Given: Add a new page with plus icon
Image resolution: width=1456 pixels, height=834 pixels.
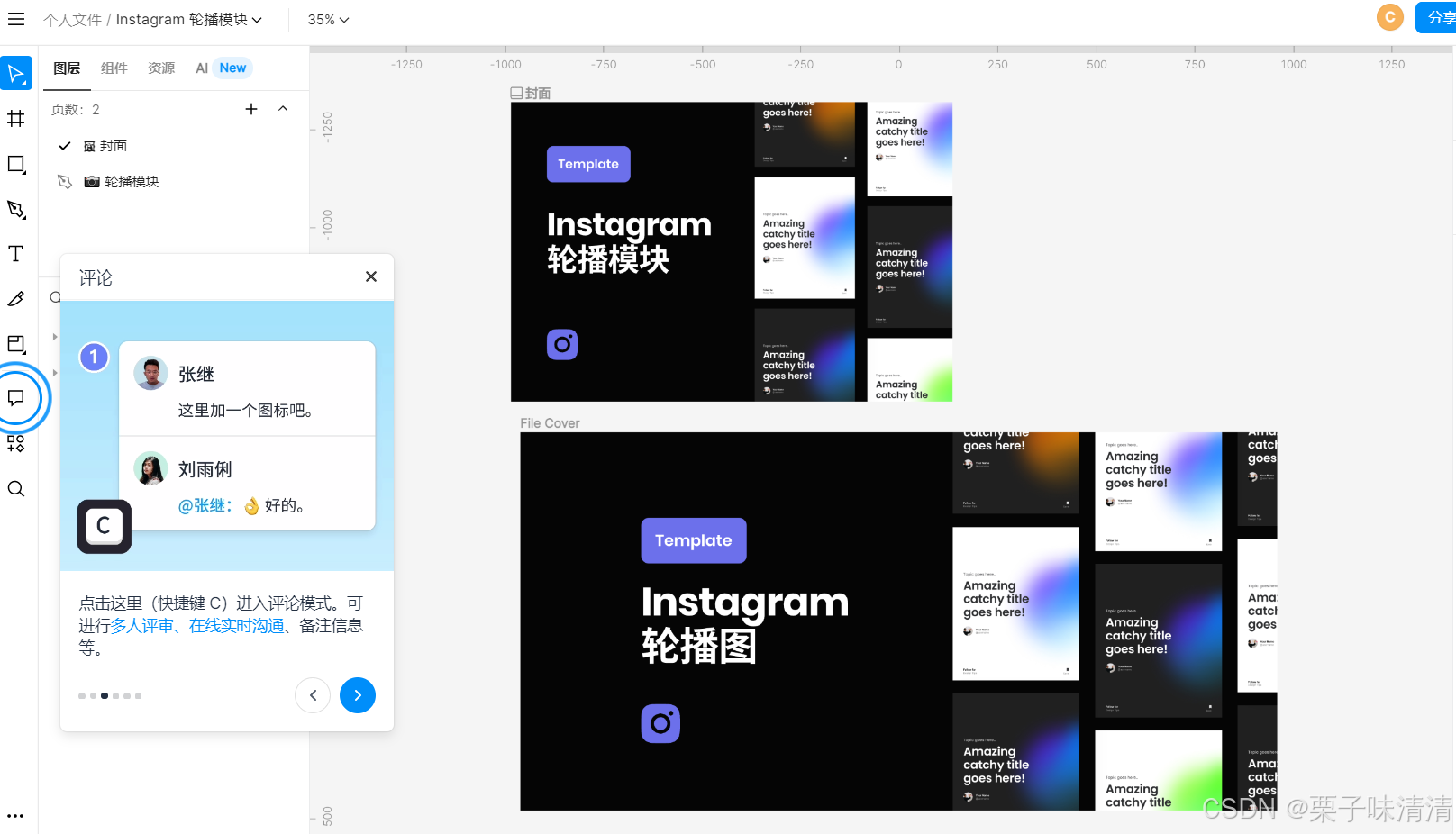Looking at the screenshot, I should pyautogui.click(x=251, y=109).
